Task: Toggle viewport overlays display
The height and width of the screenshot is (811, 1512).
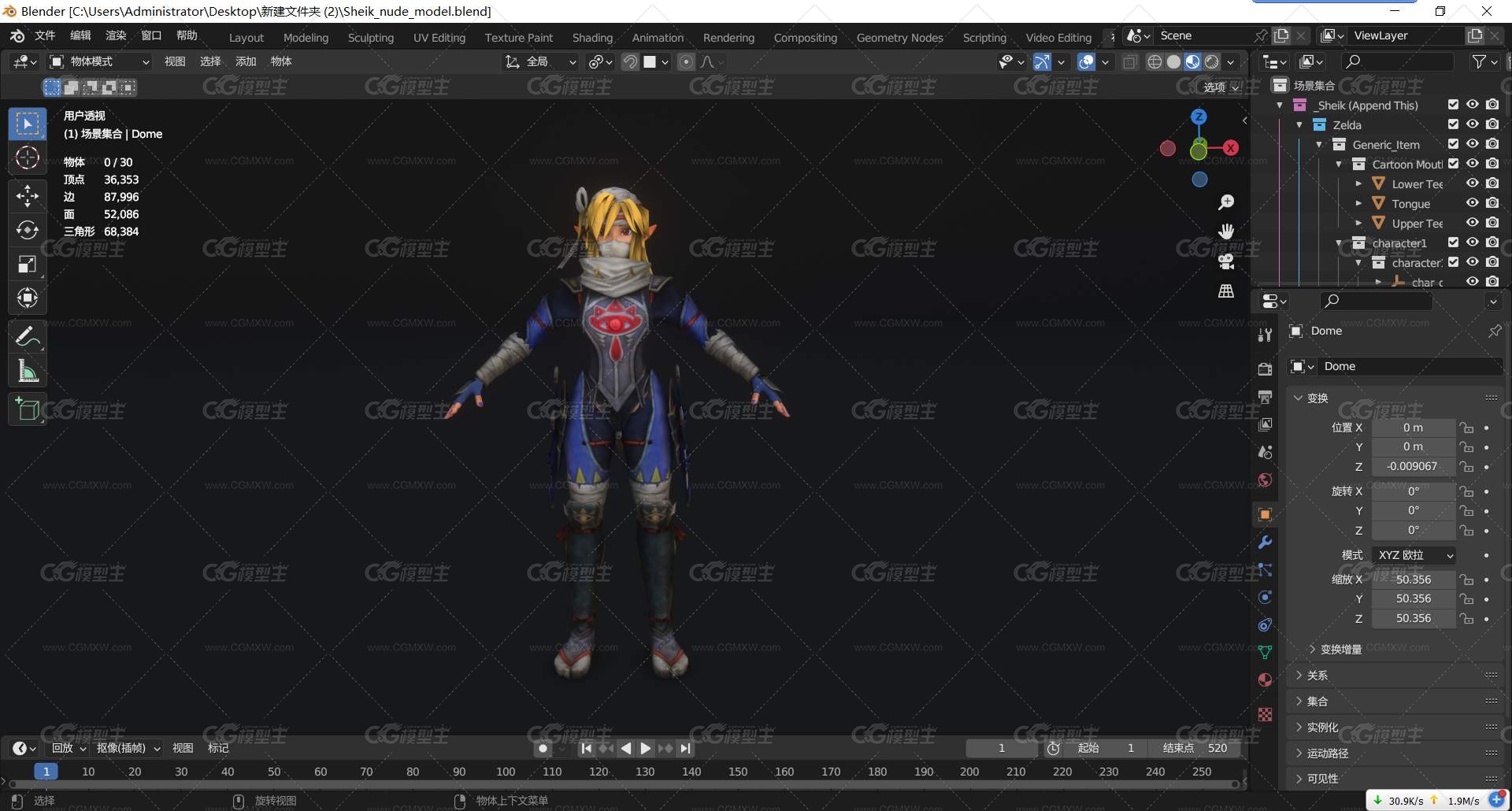Action: (1086, 61)
